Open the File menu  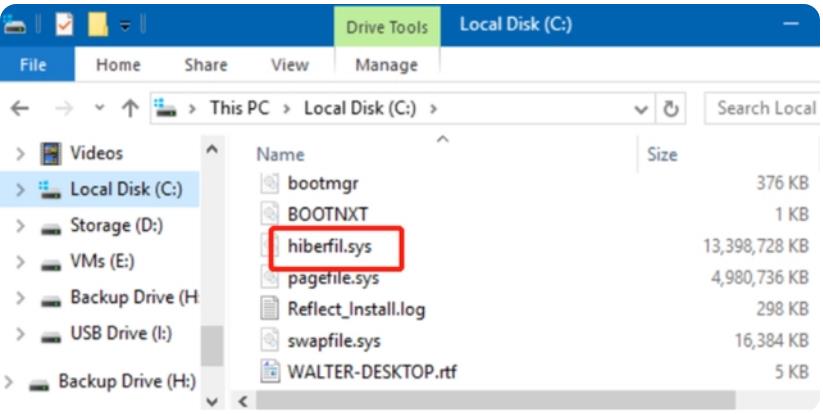pos(33,65)
